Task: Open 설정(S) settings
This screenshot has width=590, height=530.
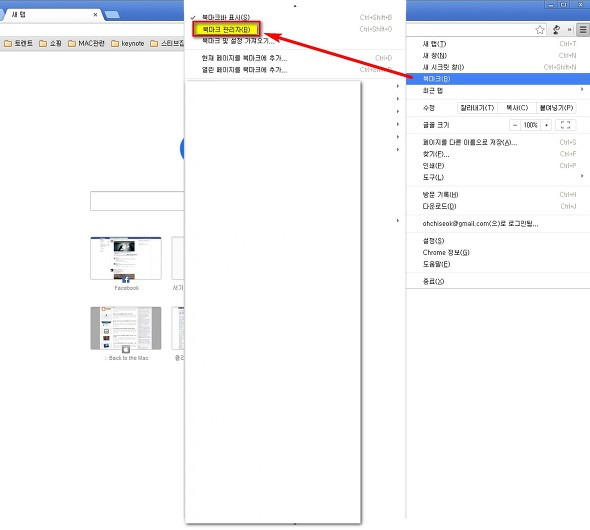Action: point(498,241)
